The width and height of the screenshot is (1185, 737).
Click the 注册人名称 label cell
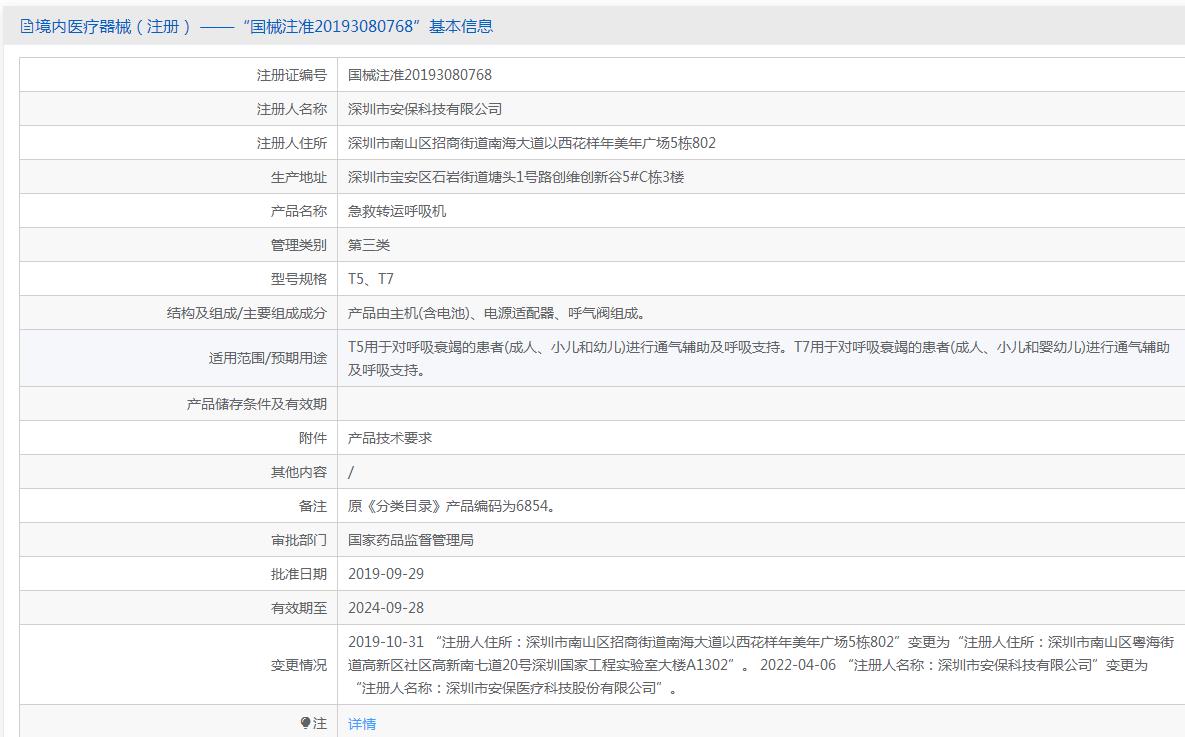coord(178,109)
